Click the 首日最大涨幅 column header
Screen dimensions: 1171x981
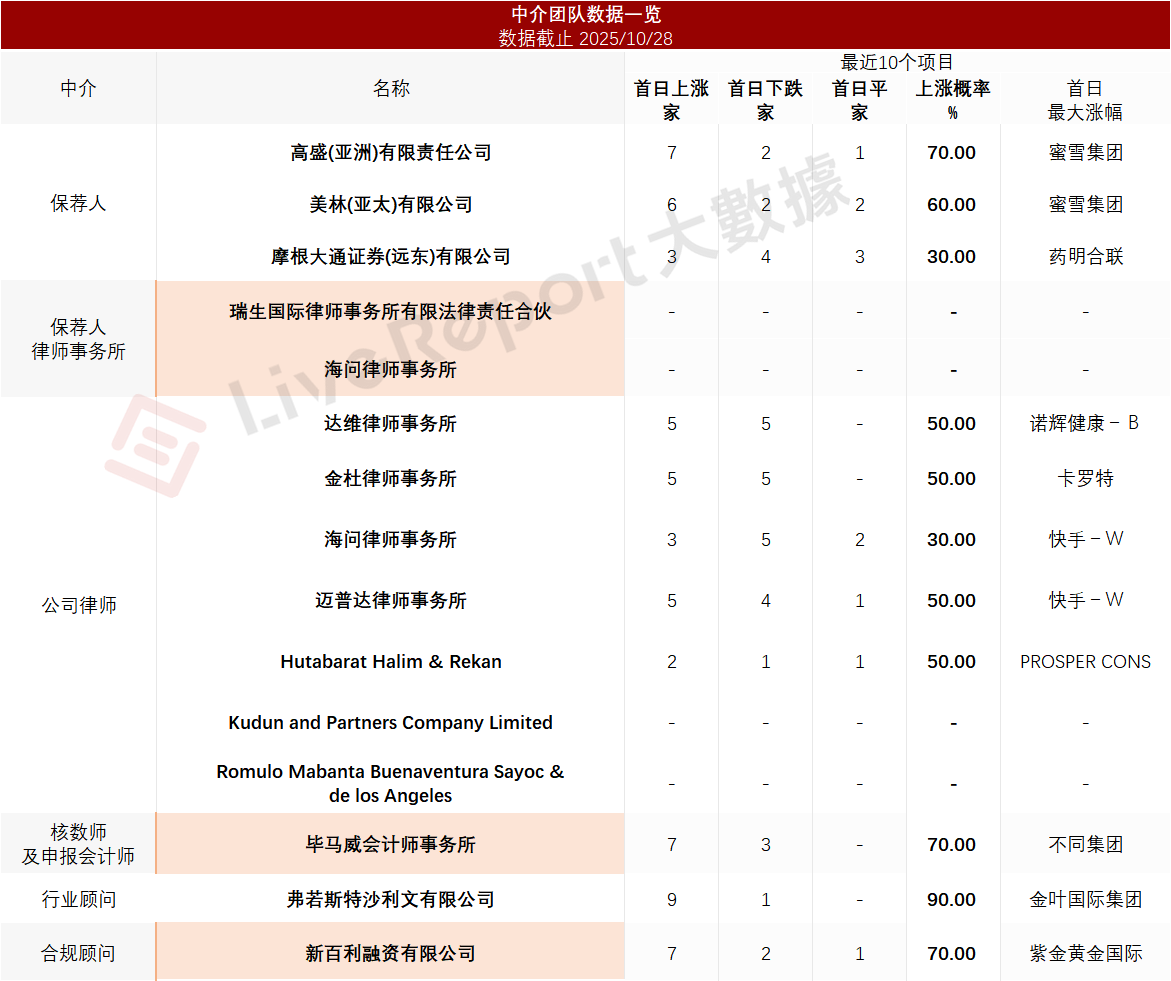point(1085,100)
